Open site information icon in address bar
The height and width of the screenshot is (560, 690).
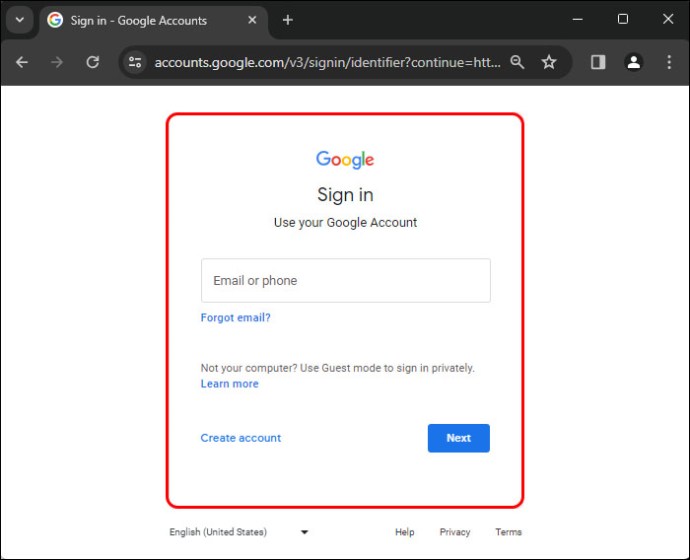click(135, 62)
